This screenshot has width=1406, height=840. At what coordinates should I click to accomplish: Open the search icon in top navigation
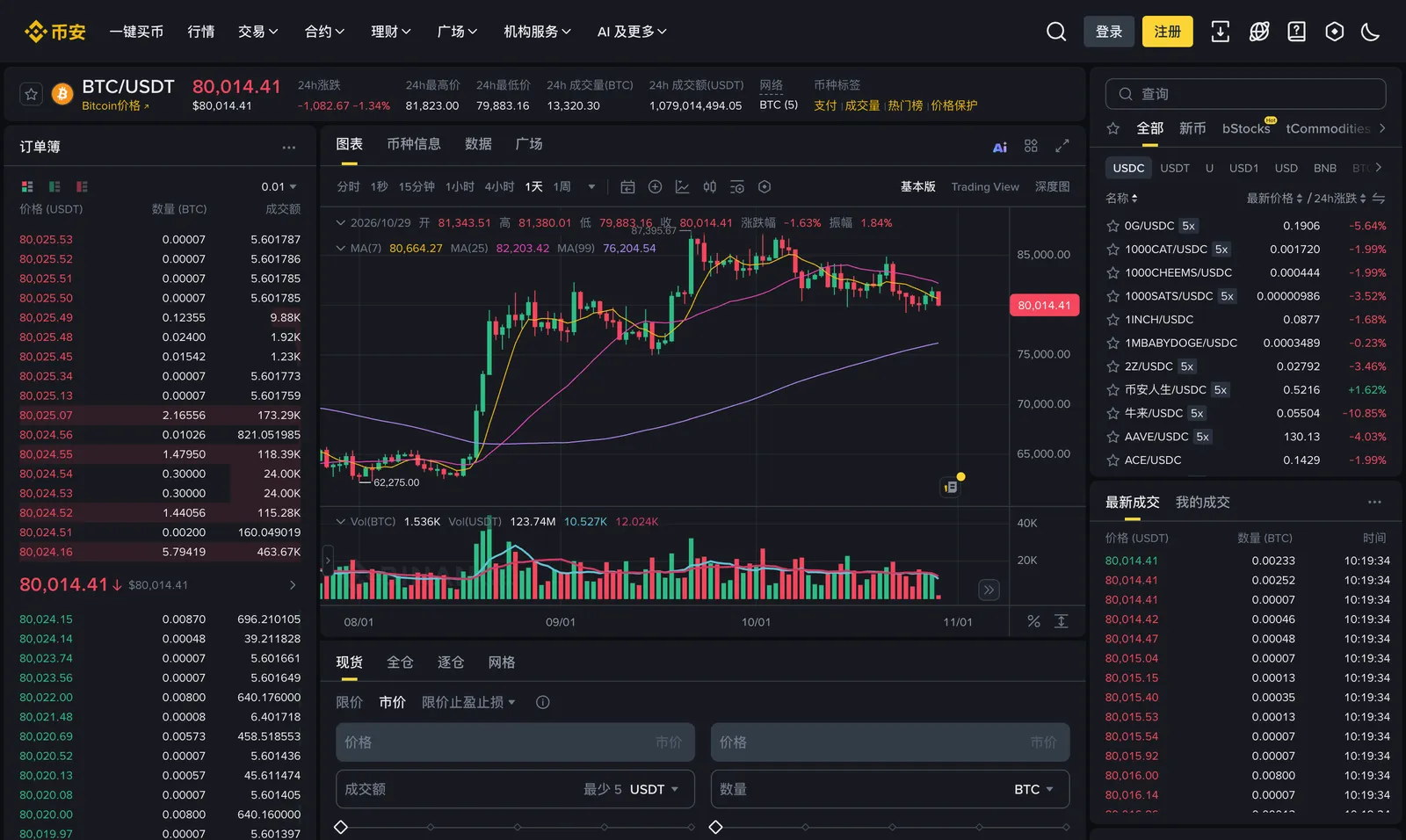[x=1056, y=32]
